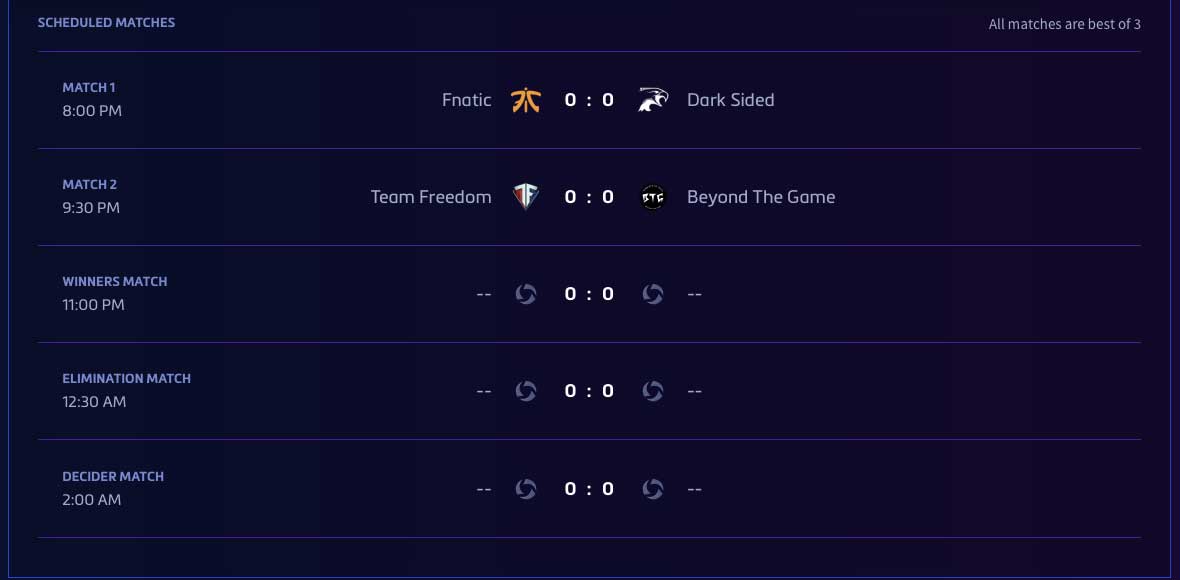The width and height of the screenshot is (1180, 580).
Task: Click the Match 2 score 0 : 0
Action: point(589,197)
